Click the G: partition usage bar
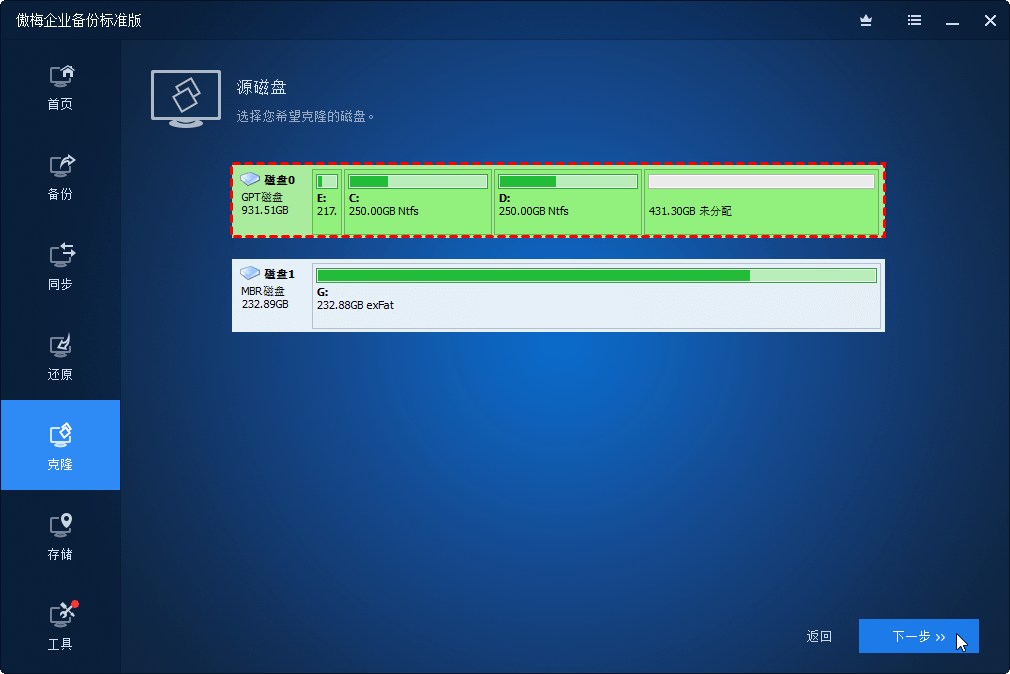 pos(596,275)
